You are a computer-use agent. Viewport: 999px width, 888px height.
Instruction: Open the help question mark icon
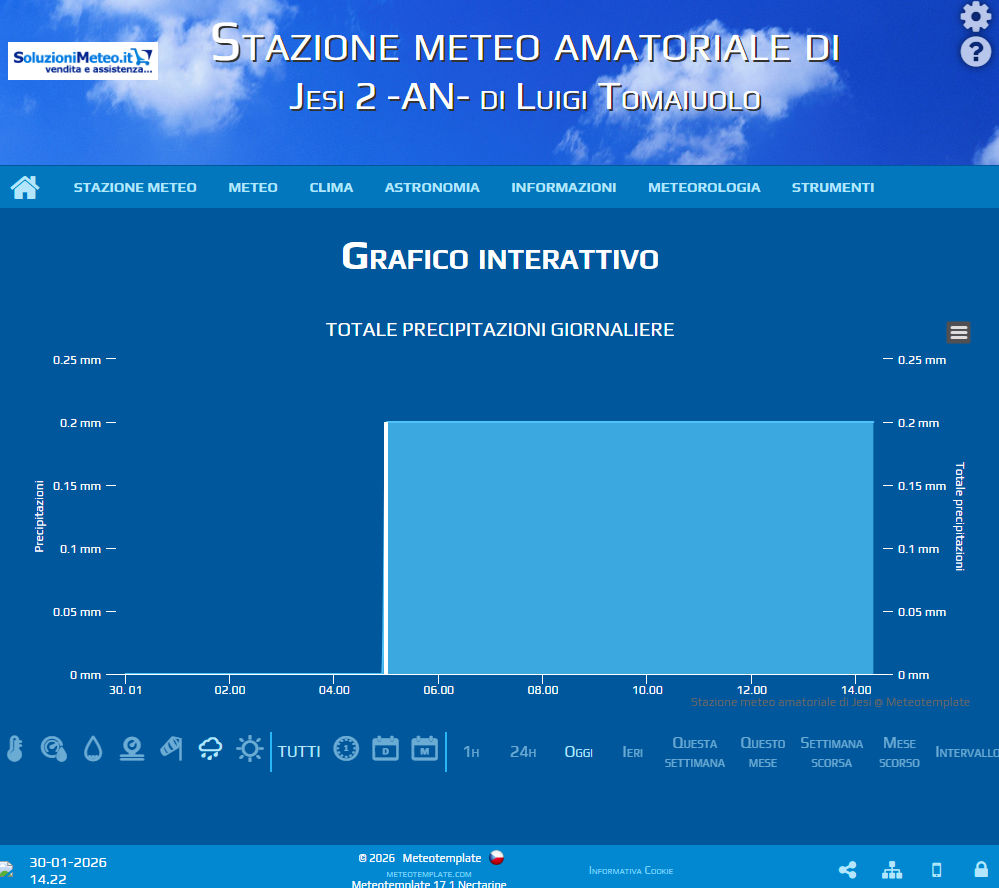[975, 52]
